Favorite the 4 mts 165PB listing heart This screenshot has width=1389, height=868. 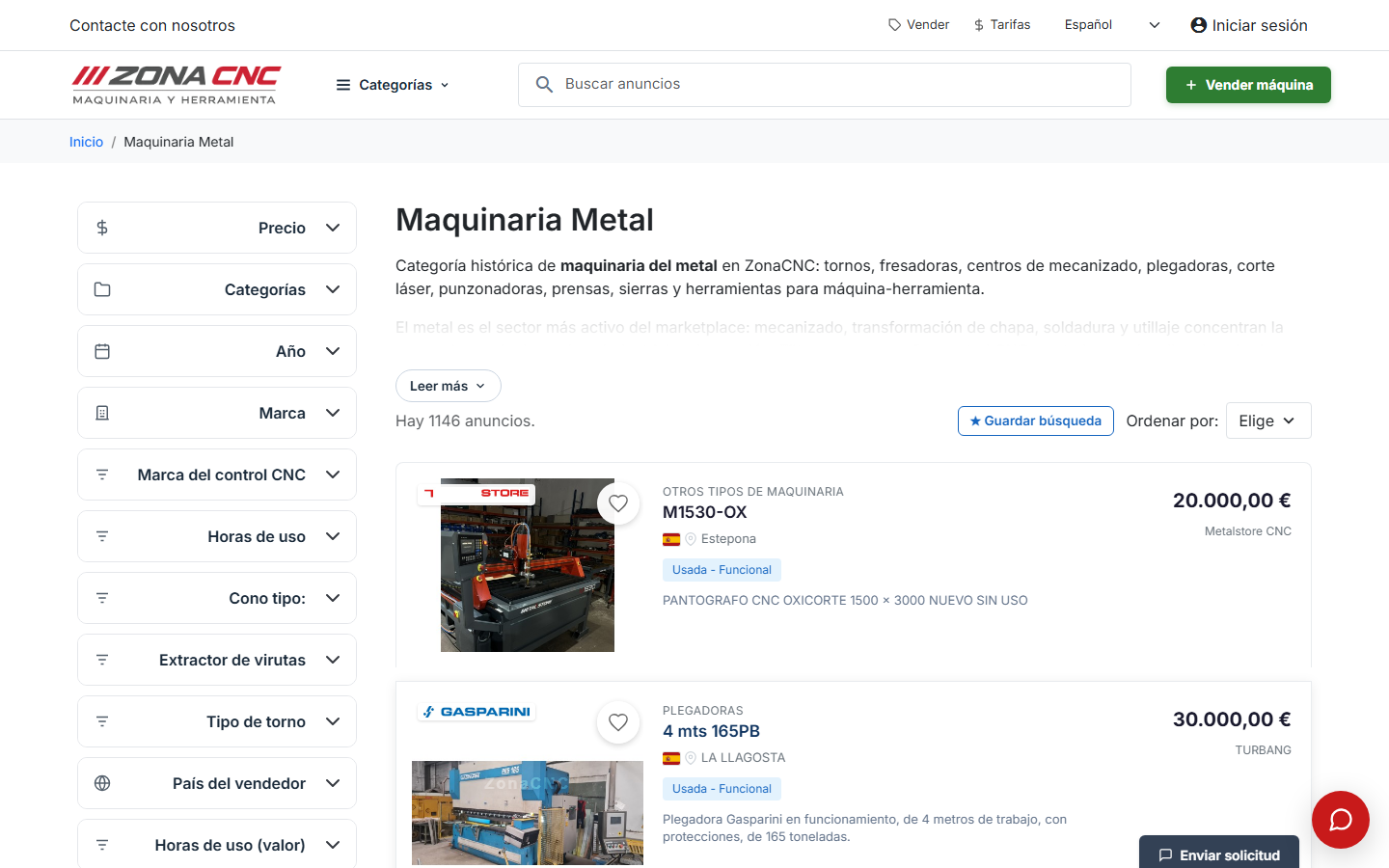click(618, 722)
